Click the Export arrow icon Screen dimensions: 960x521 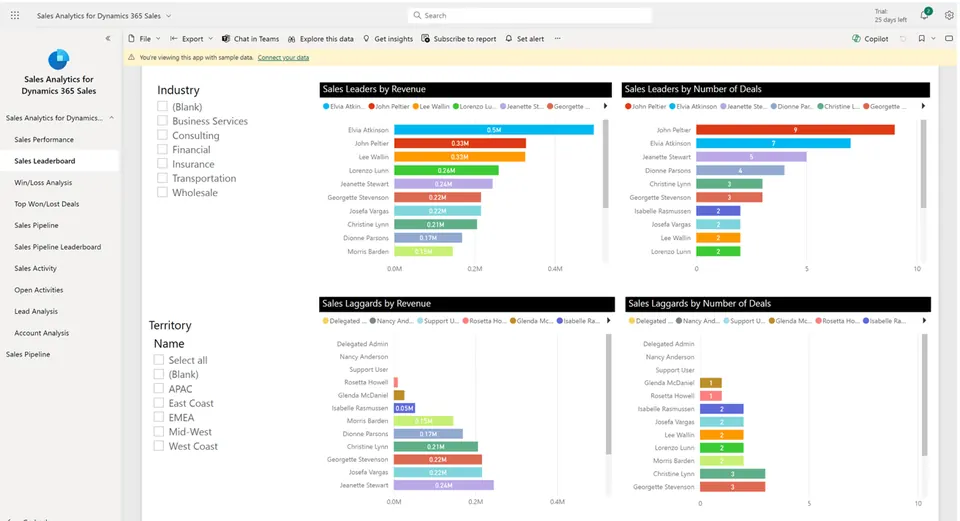tap(174, 39)
